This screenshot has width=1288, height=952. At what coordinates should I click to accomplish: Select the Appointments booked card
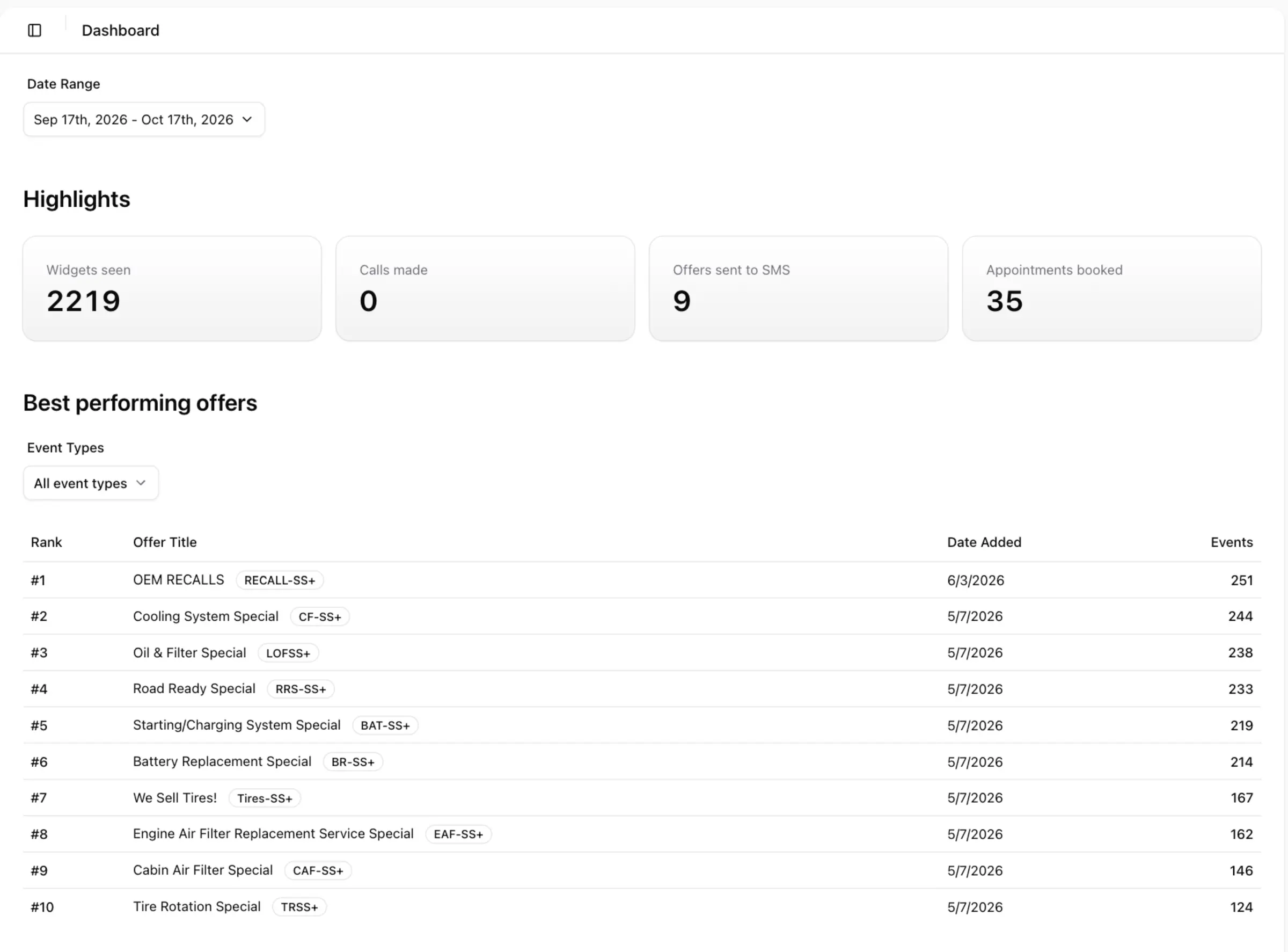point(1112,288)
